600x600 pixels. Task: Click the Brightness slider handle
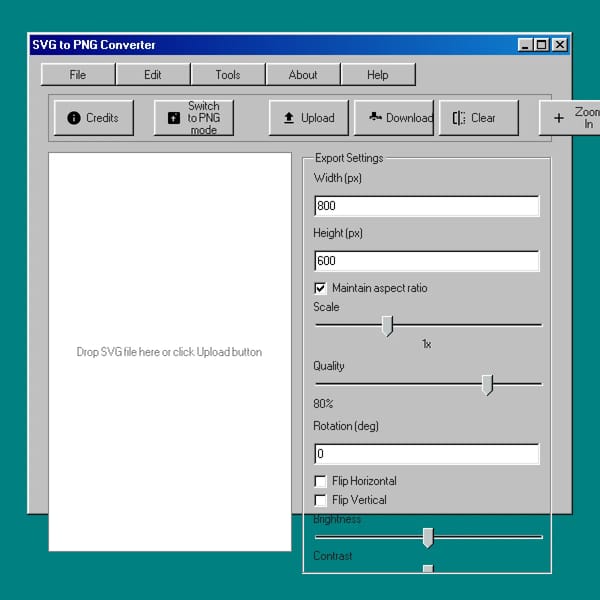(x=428, y=538)
